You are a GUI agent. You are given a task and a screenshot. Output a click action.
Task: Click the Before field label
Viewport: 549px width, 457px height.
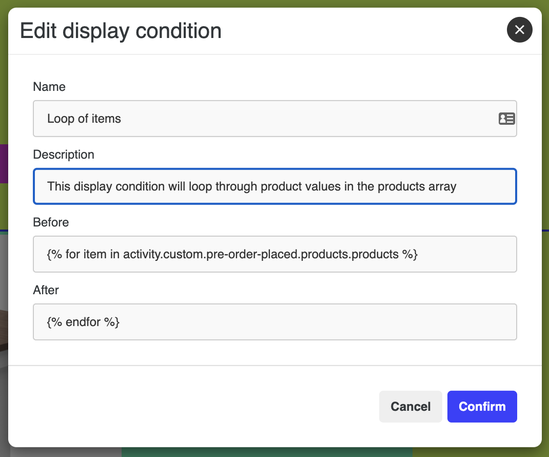(51, 222)
